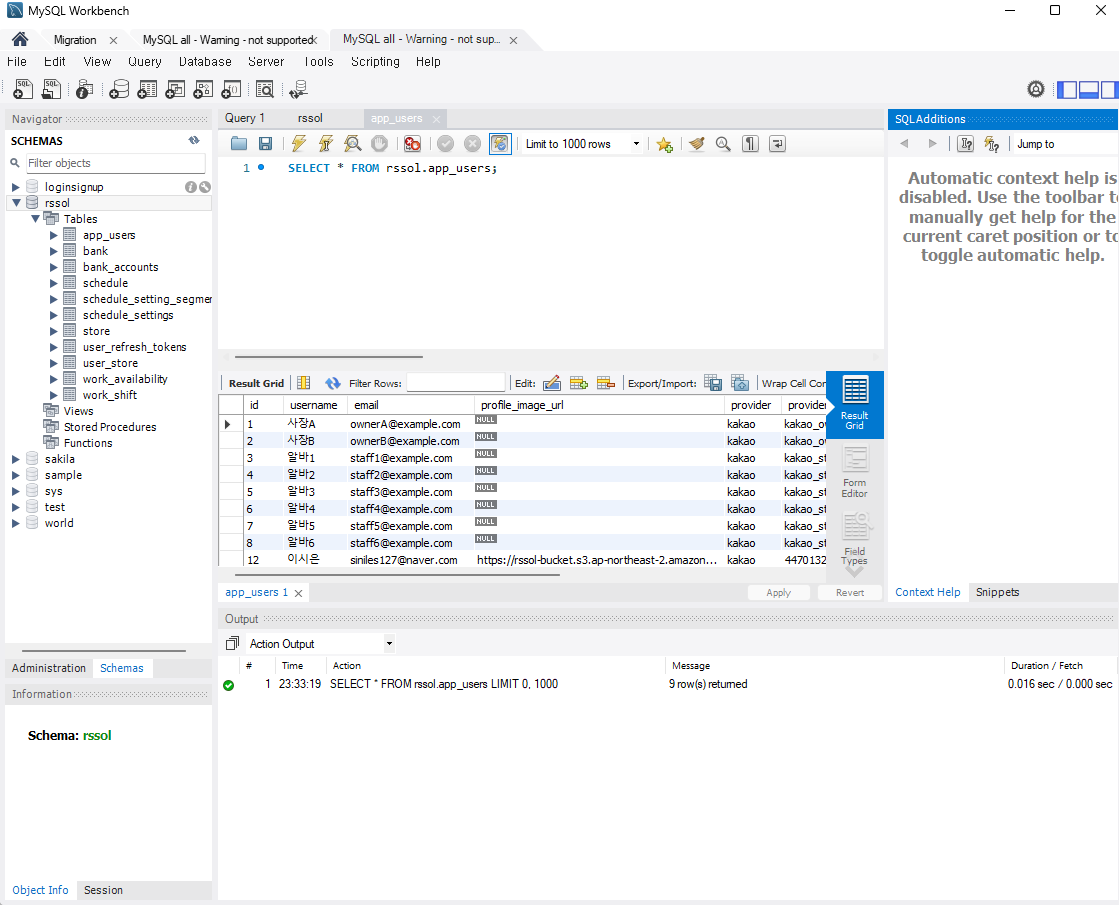Edit current row pencil icon
This screenshot has height=905, width=1119.
(552, 383)
